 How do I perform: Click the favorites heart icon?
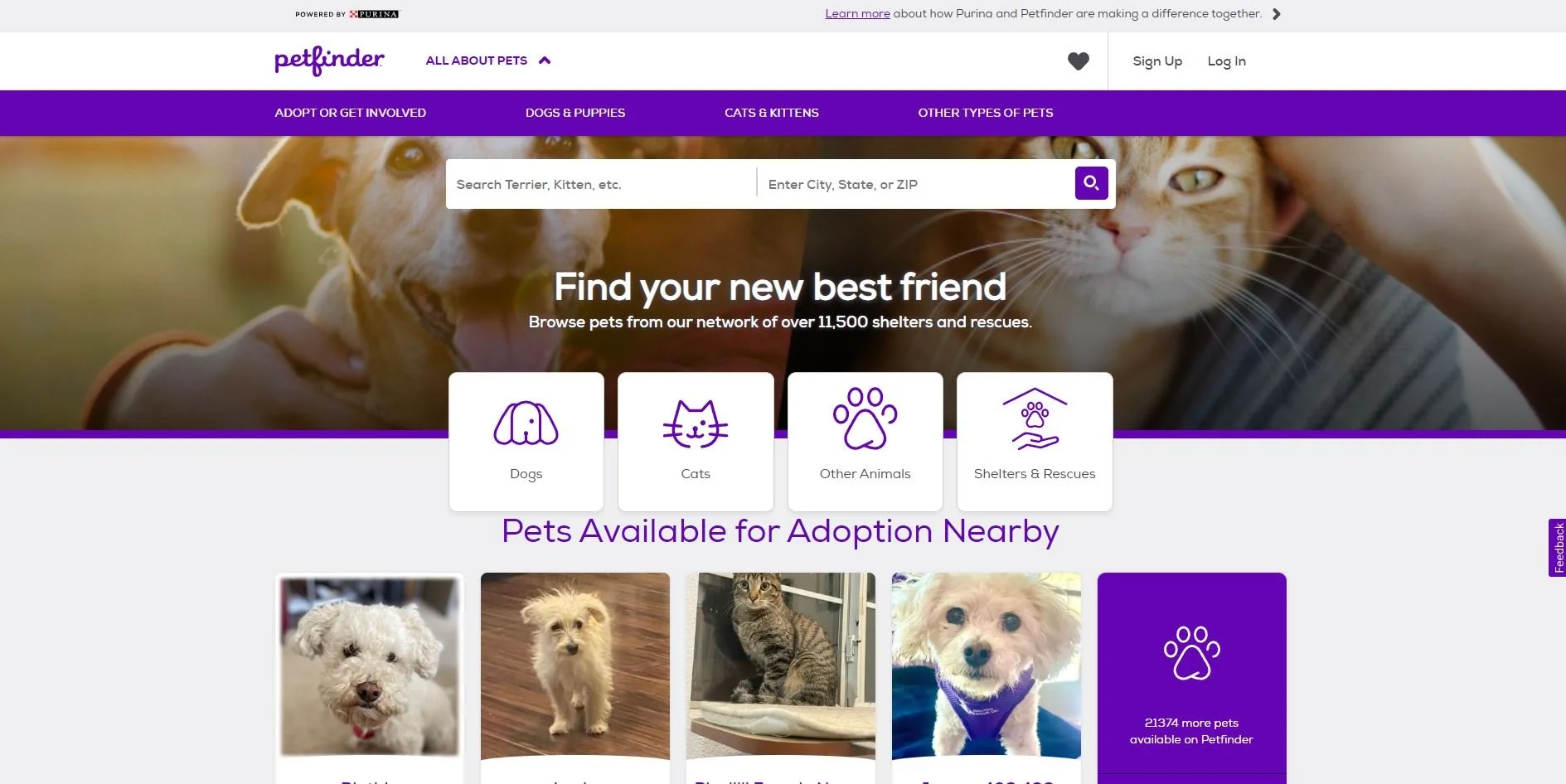point(1078,61)
